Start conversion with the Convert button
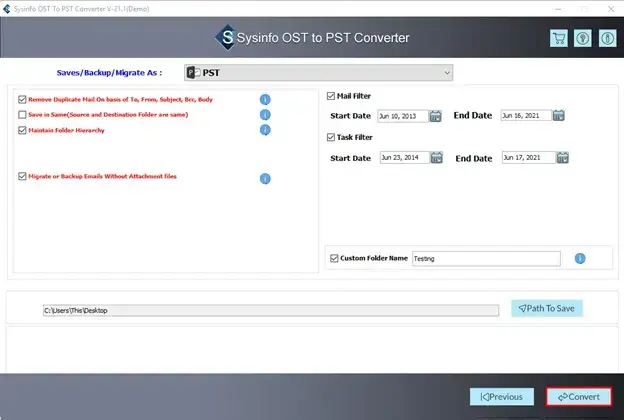This screenshot has width=624, height=420. coord(579,397)
